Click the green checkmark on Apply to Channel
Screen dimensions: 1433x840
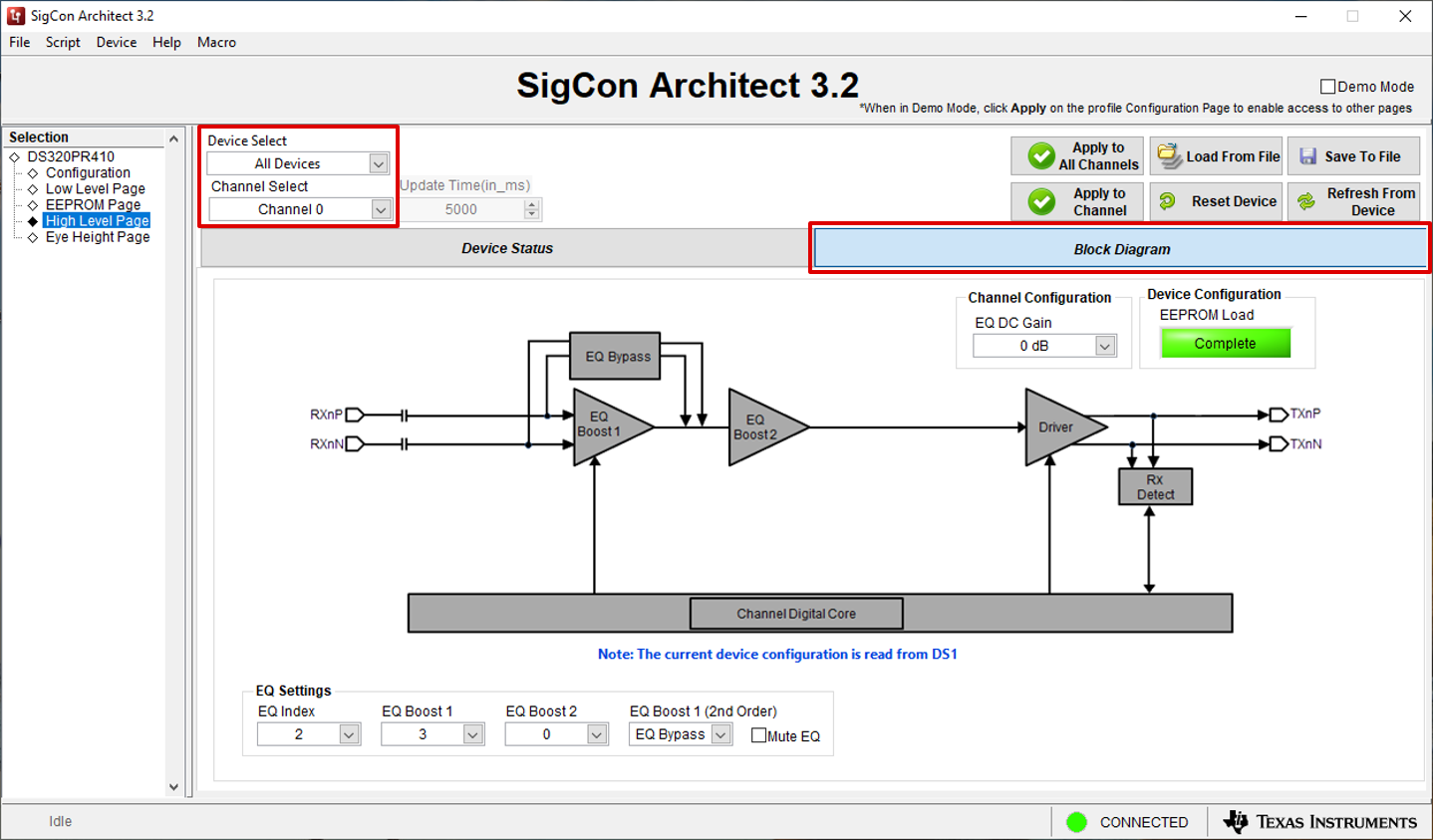pyautogui.click(x=1041, y=201)
